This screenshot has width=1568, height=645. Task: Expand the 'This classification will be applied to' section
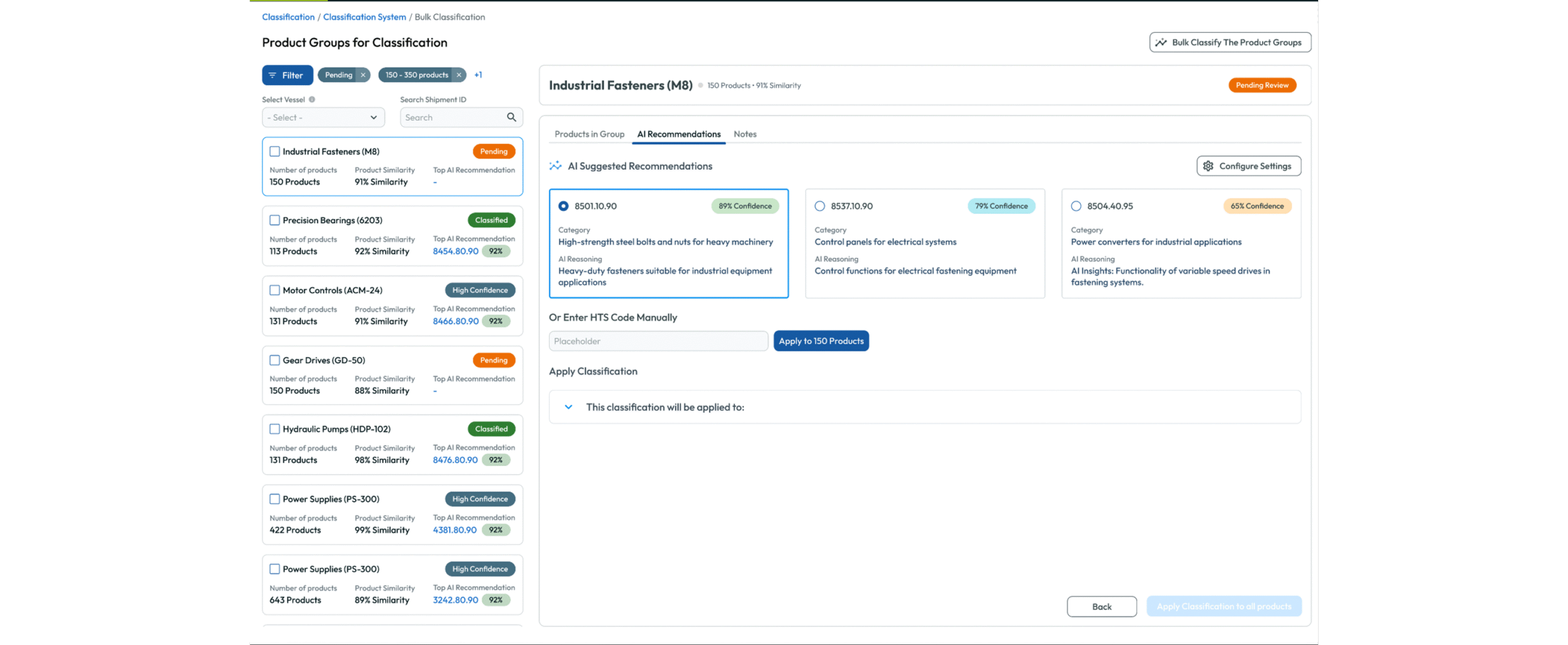point(568,407)
